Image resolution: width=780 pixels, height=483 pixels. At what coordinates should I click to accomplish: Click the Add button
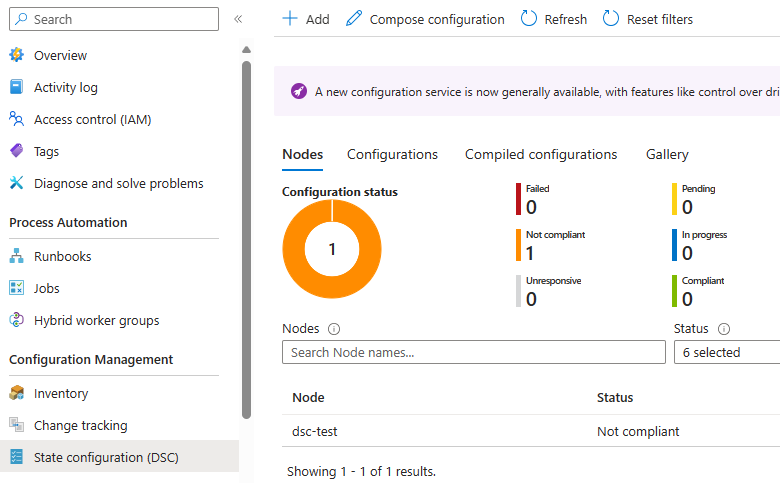[306, 19]
